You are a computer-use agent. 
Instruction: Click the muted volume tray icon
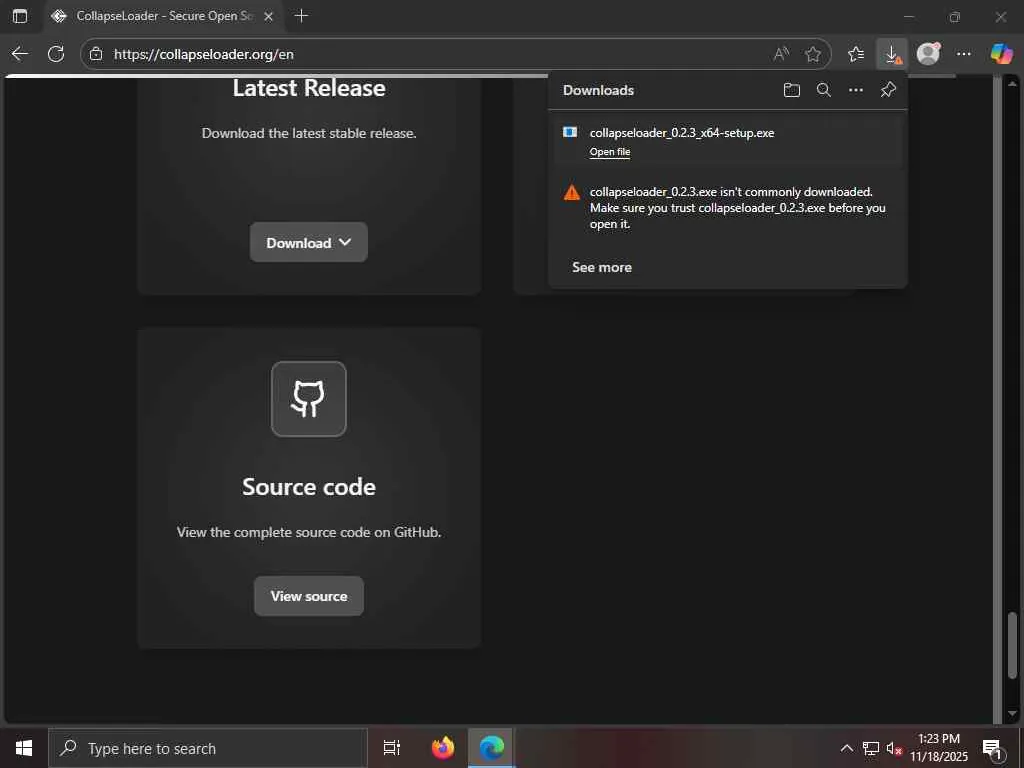(894, 748)
